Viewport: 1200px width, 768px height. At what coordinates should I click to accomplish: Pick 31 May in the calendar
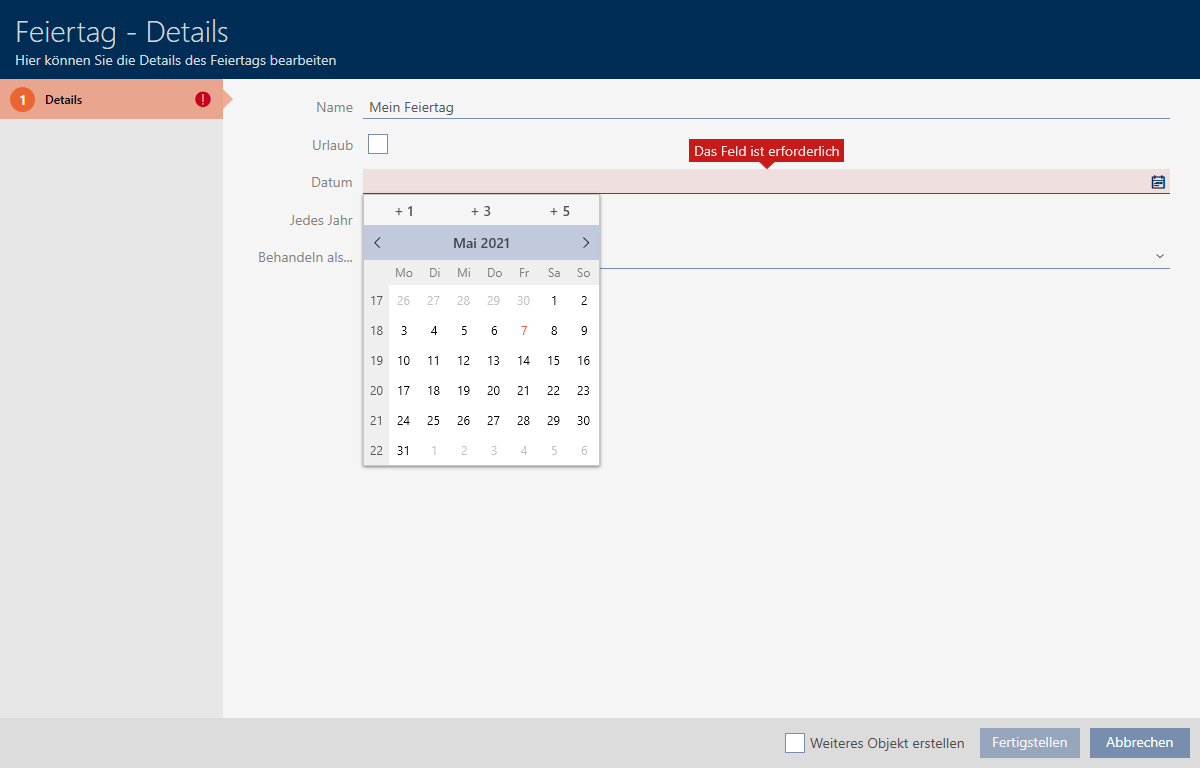404,451
